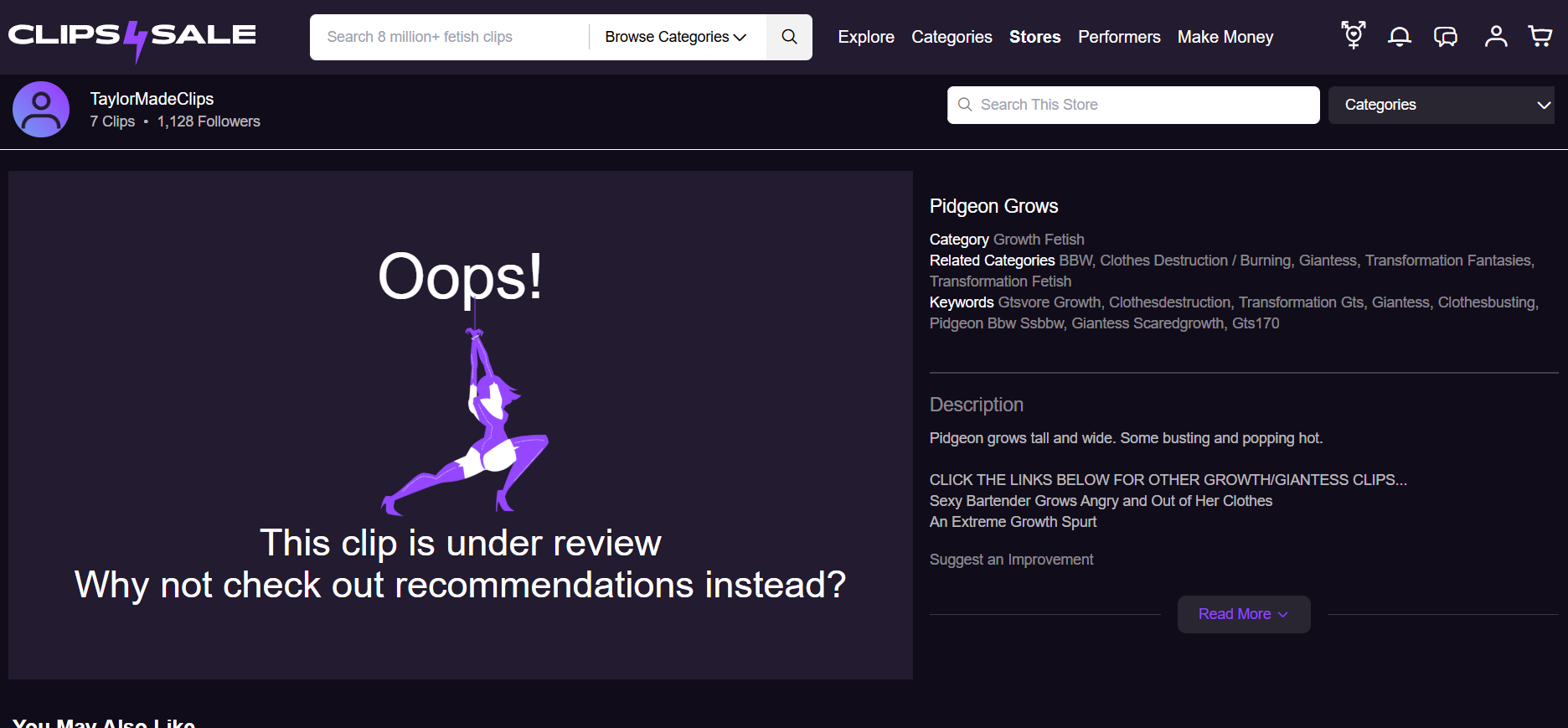
Task: Open the messages chat icon
Action: 1446,36
